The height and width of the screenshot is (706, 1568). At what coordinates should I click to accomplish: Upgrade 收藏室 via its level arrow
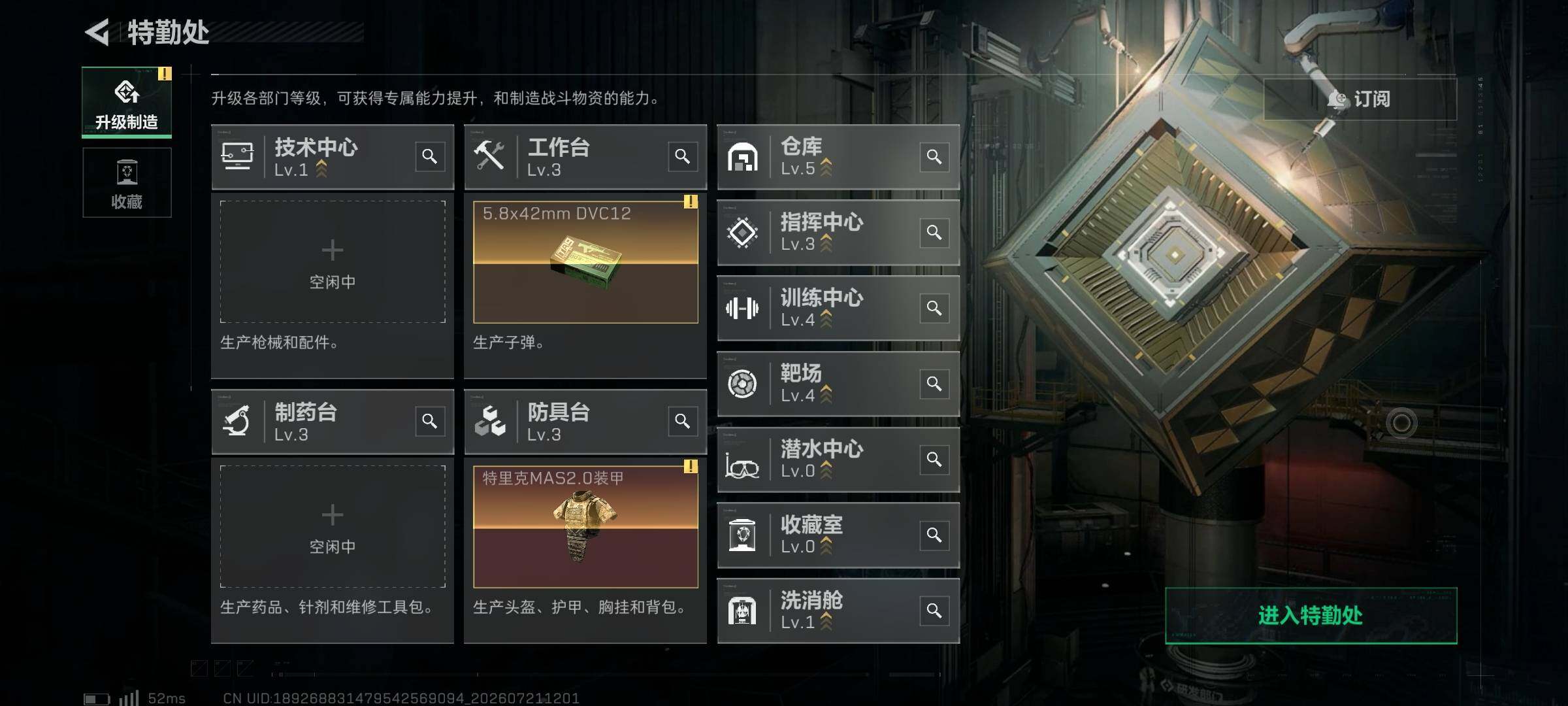coord(826,546)
